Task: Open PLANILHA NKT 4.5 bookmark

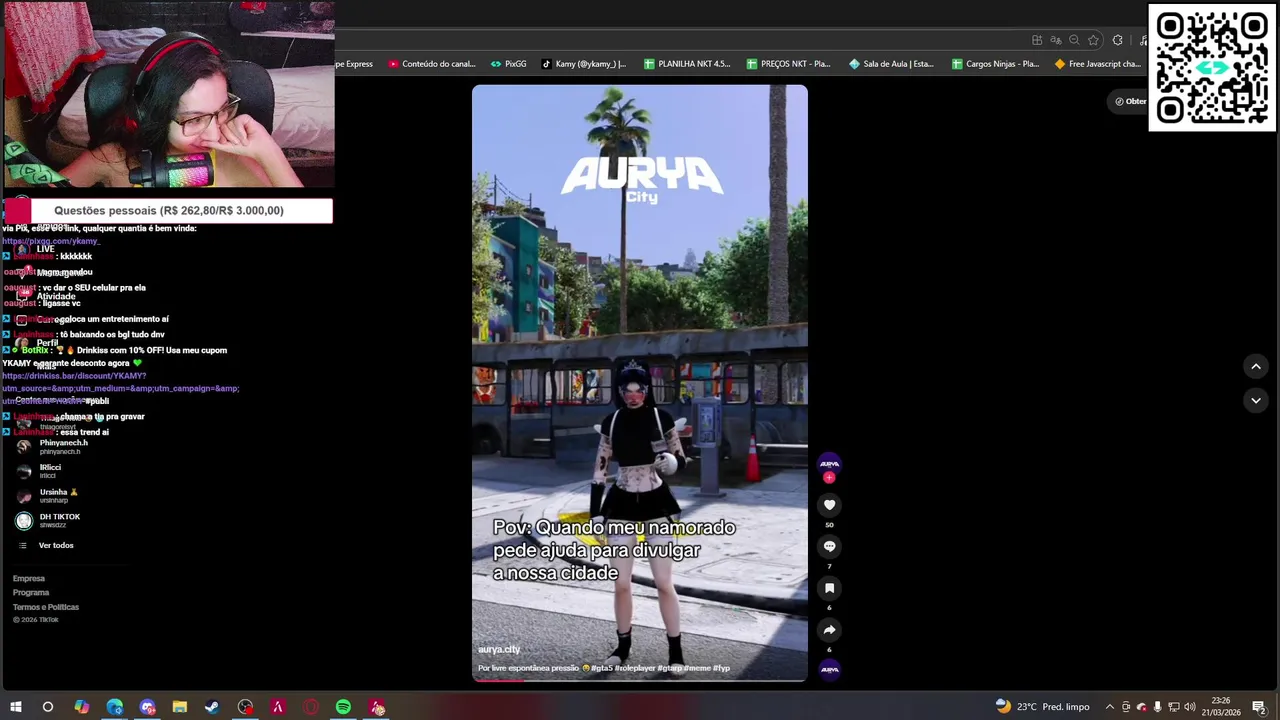Action: click(687, 64)
